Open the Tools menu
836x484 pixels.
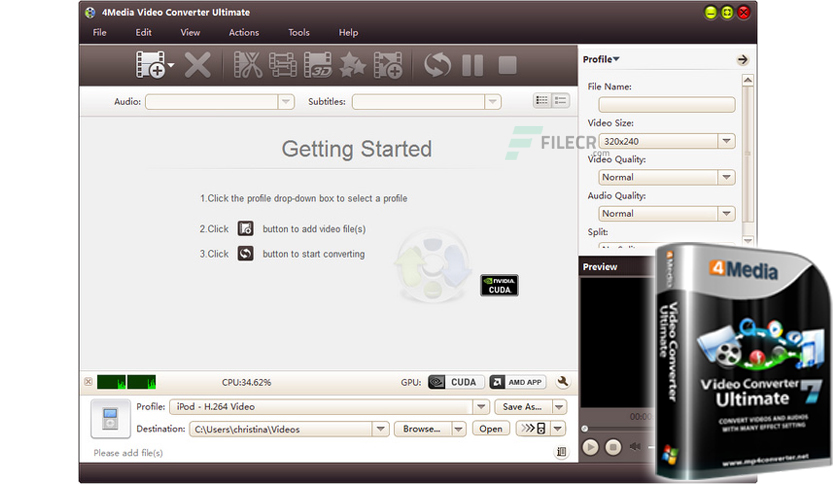(299, 33)
